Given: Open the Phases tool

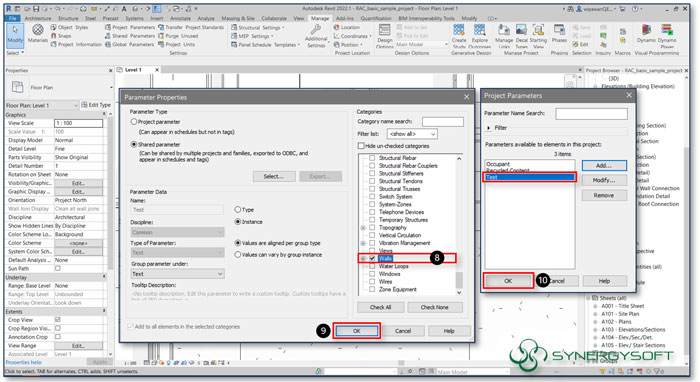Looking at the screenshot, I should tap(559, 34).
